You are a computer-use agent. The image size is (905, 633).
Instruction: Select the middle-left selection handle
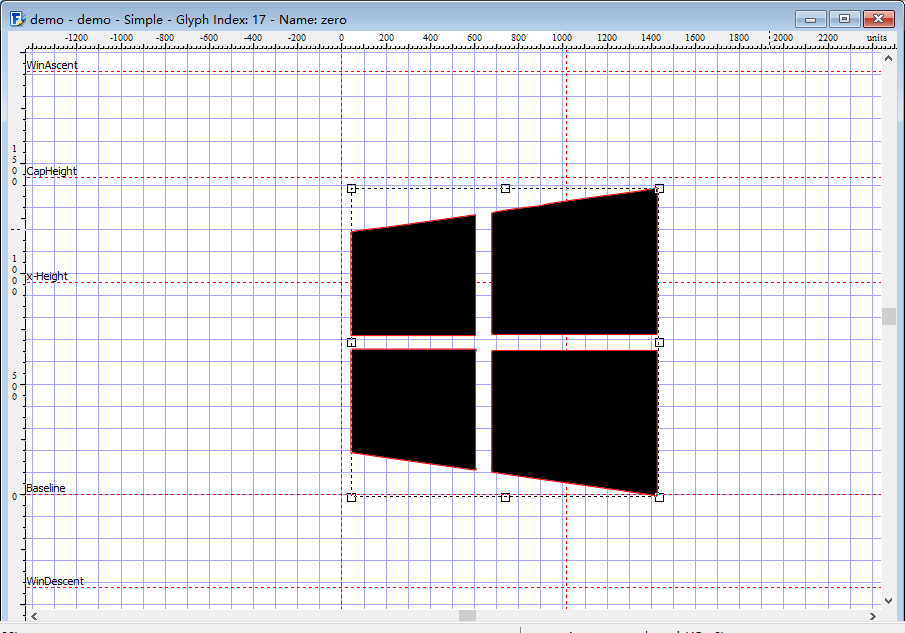pyautogui.click(x=351, y=343)
